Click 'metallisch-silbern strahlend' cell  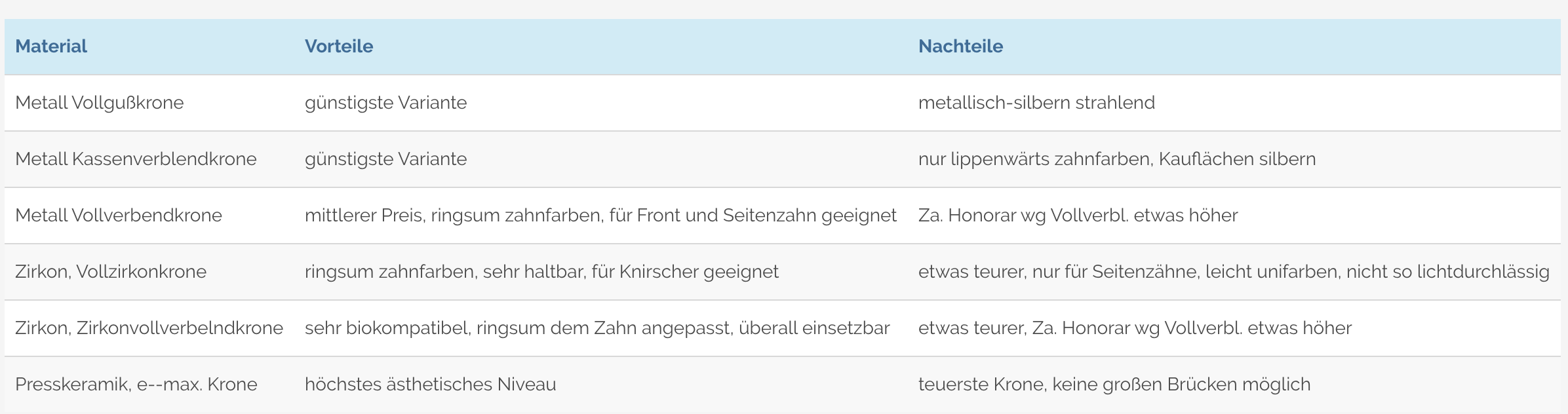pos(1036,103)
